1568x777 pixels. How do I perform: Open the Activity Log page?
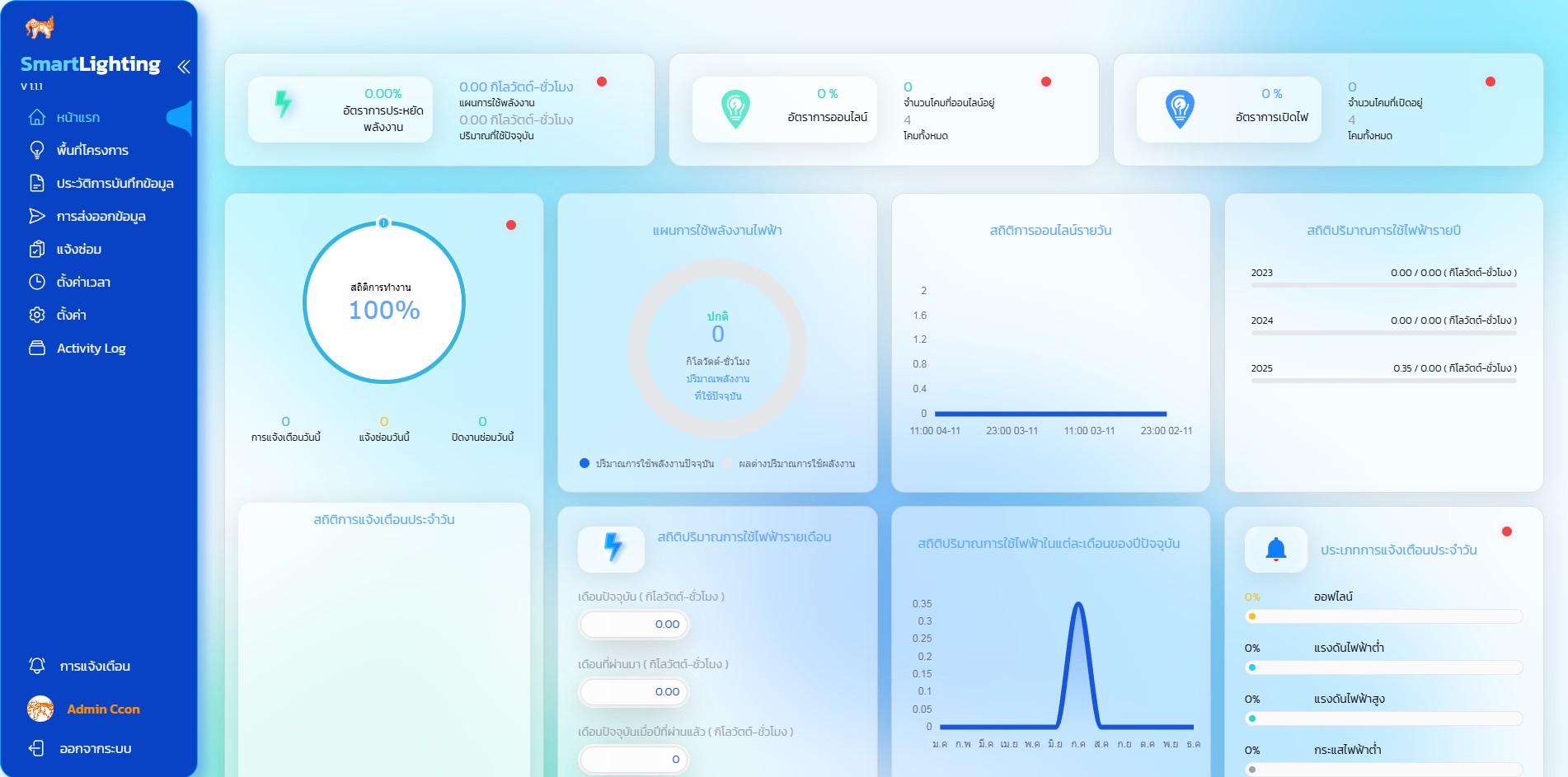coord(91,349)
